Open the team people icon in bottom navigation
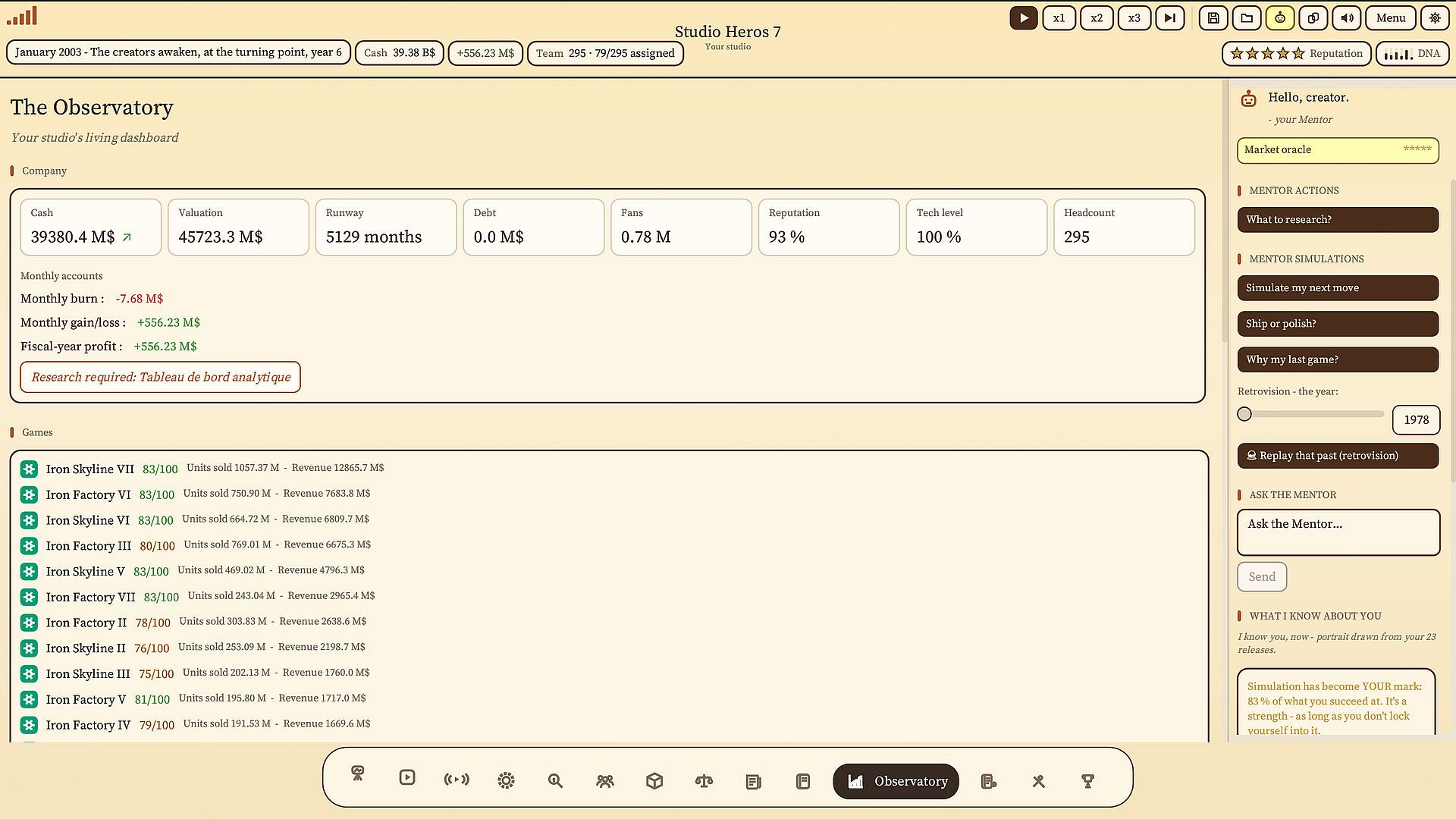Screen dimensions: 1456x819 pyautogui.click(x=604, y=781)
